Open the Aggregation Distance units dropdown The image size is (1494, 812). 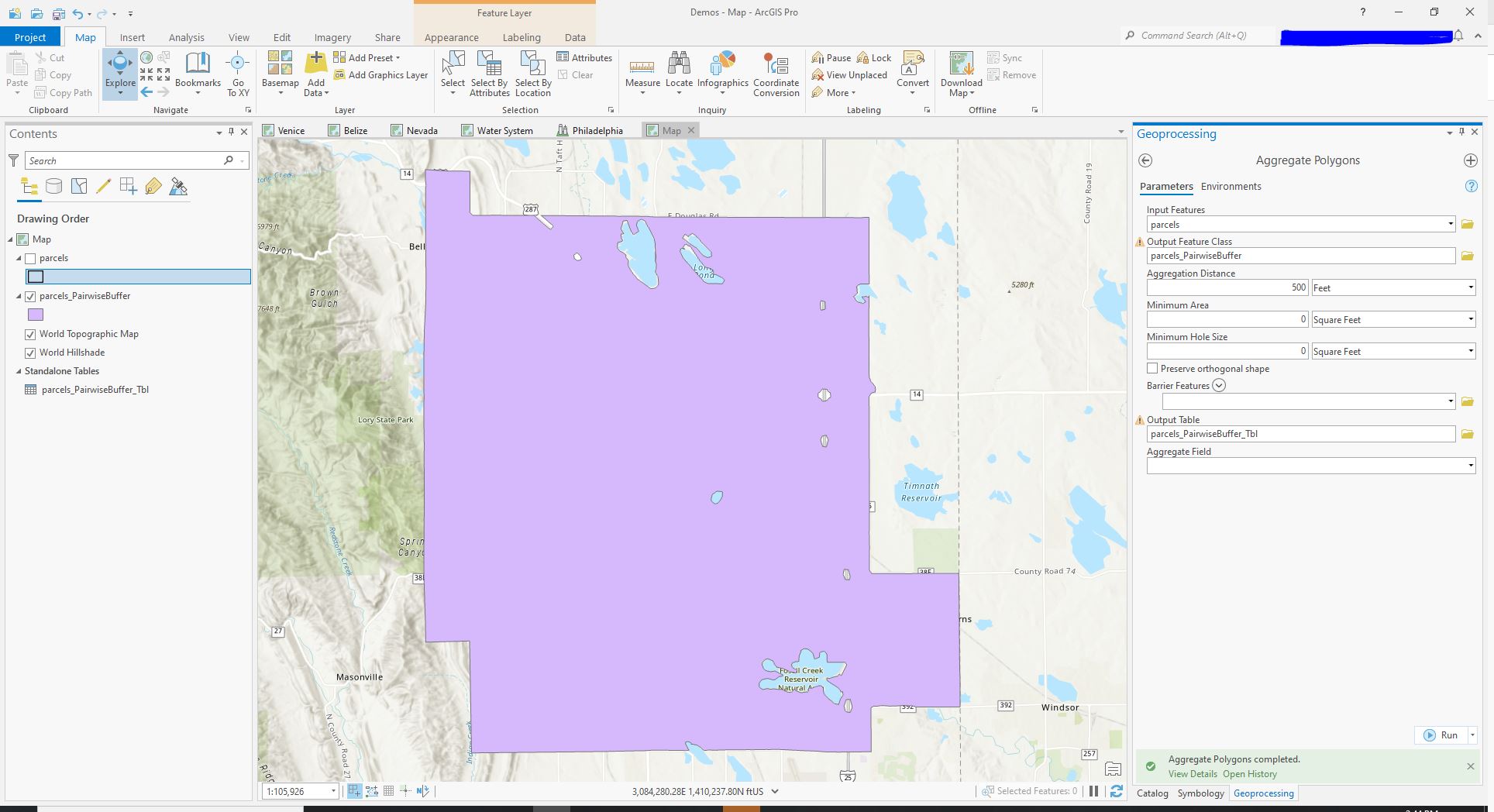[x=1470, y=287]
